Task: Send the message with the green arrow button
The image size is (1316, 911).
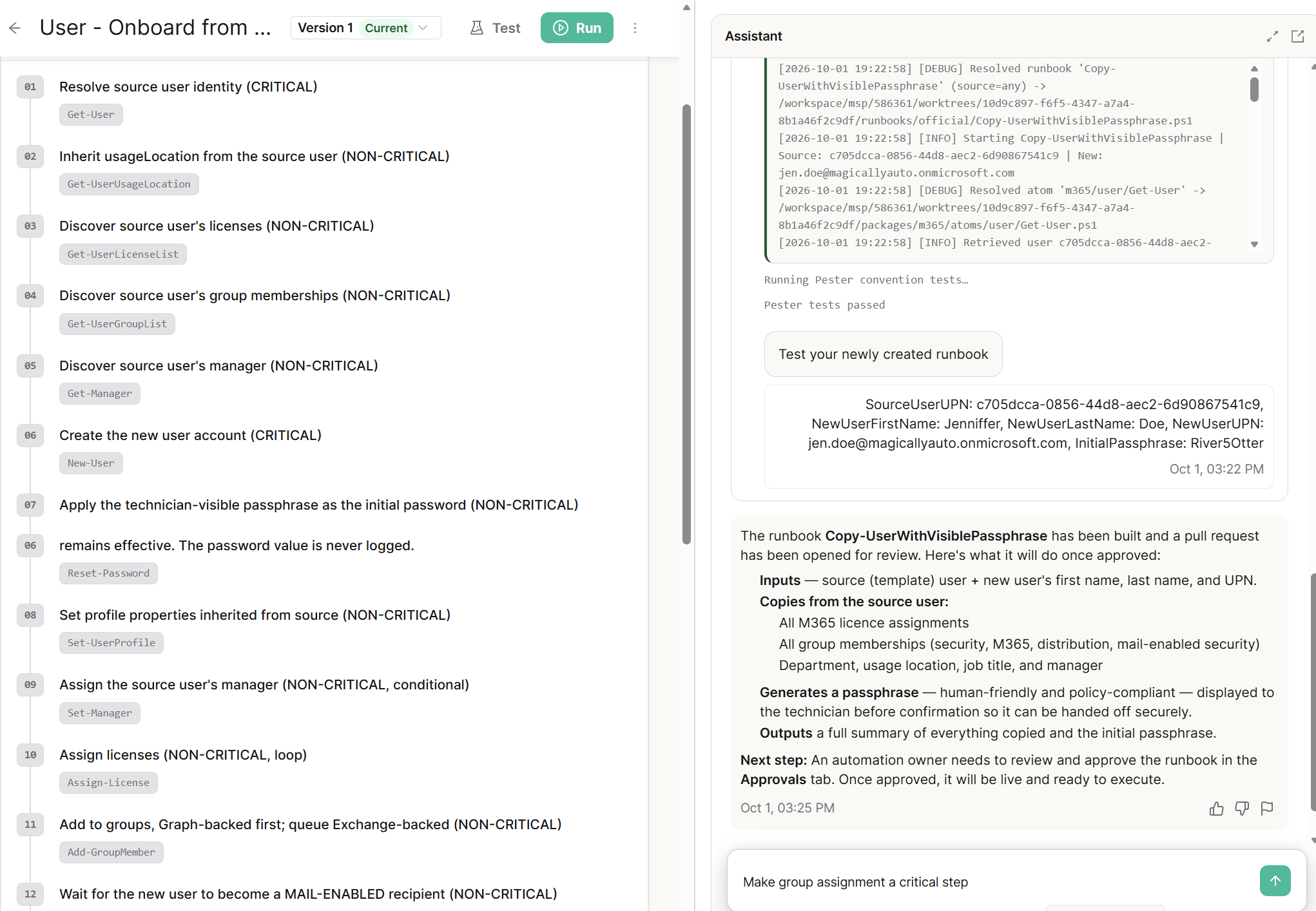Action: click(x=1275, y=881)
